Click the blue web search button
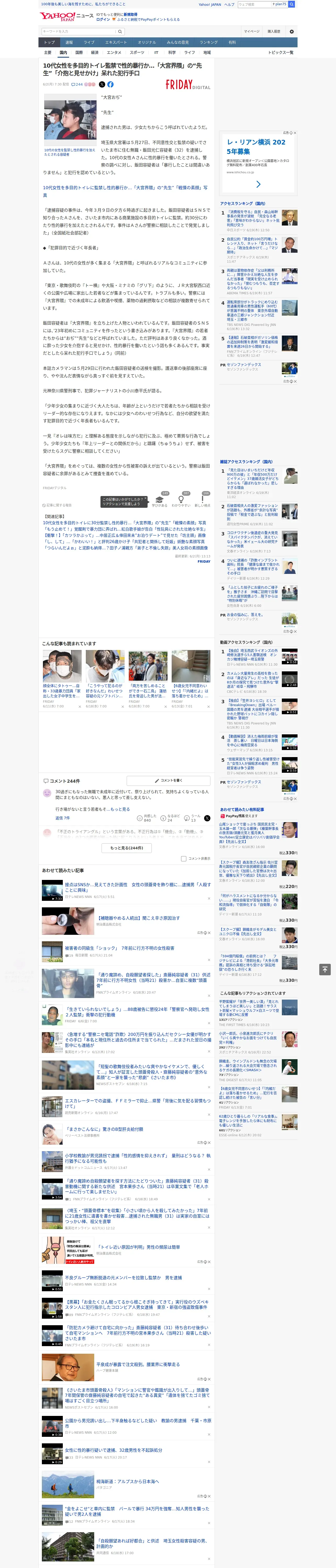The width and height of the screenshot is (336, 1568). click(292, 4)
